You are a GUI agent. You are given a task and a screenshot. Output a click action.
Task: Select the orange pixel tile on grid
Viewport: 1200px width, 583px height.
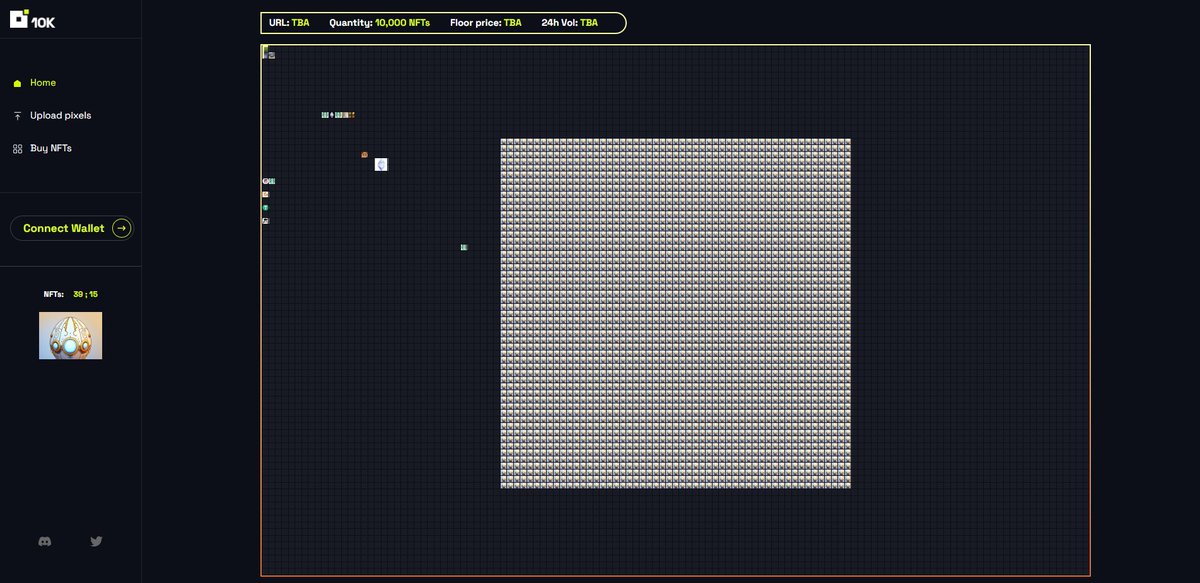coord(364,155)
